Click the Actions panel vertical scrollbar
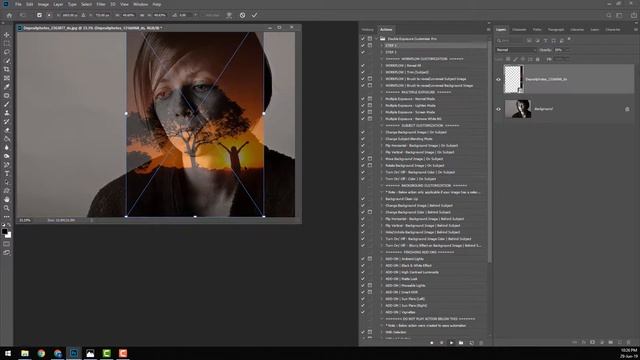This screenshot has width=640, height=360. click(489, 151)
